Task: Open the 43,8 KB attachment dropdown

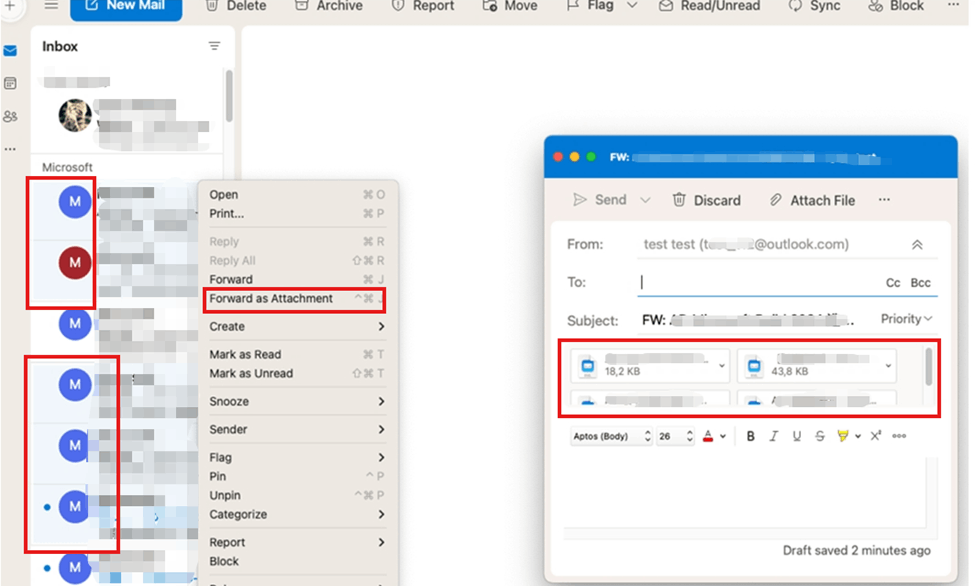Action: [x=888, y=366]
